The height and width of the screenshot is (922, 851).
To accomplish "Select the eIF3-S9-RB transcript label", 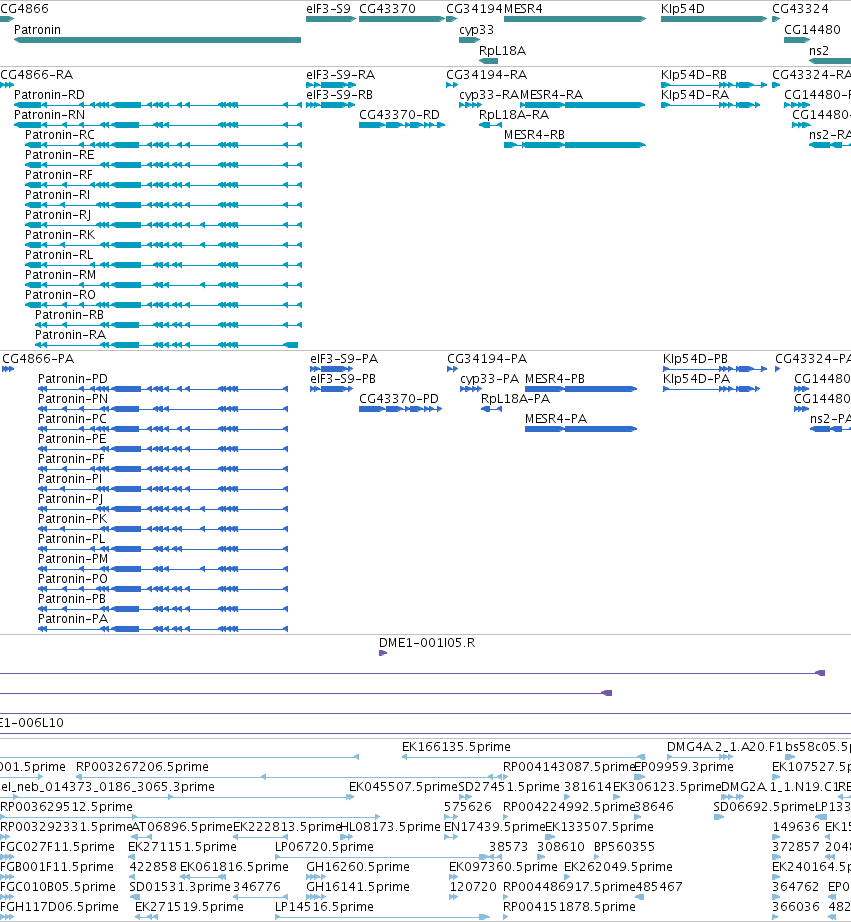I will tap(339, 95).
